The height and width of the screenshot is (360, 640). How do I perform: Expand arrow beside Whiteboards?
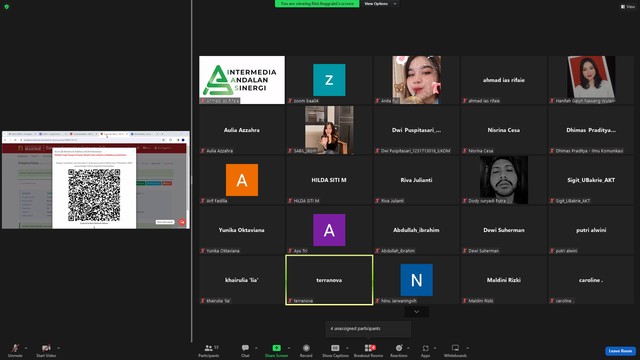click(x=467, y=348)
